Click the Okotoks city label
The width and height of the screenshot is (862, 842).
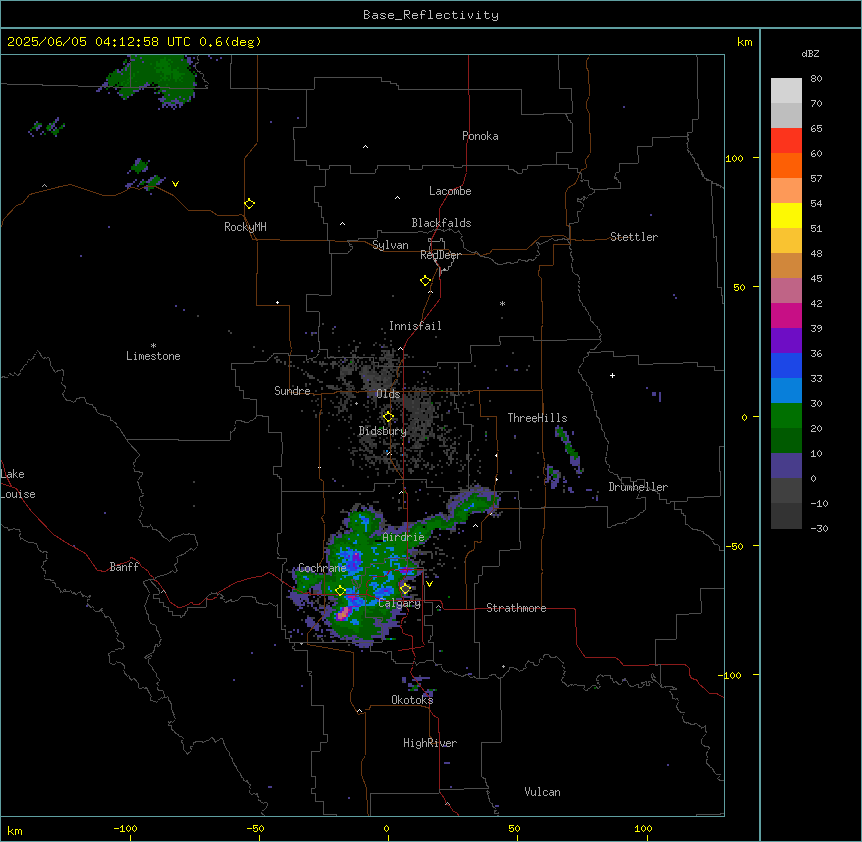click(x=412, y=700)
